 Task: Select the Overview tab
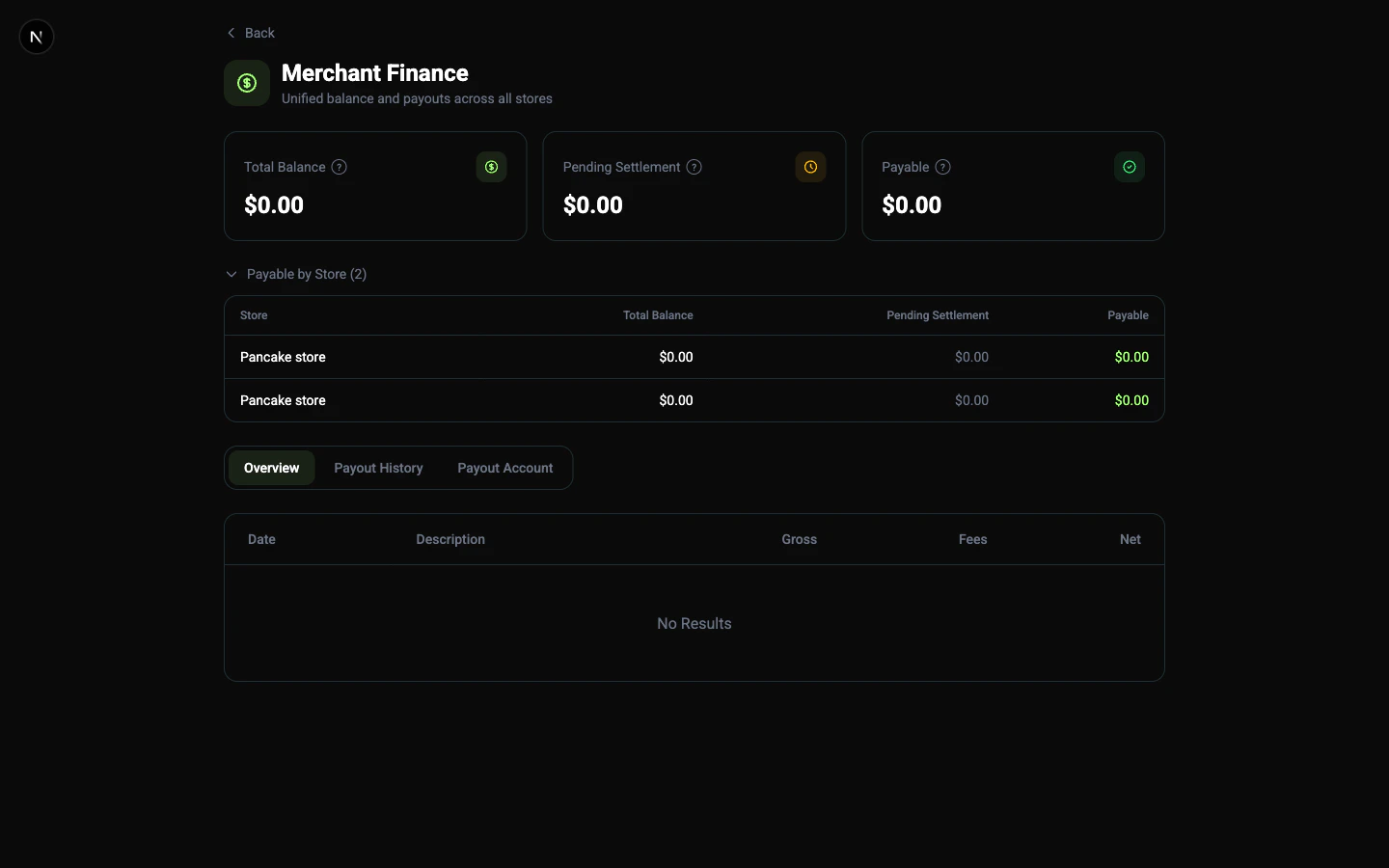point(271,468)
